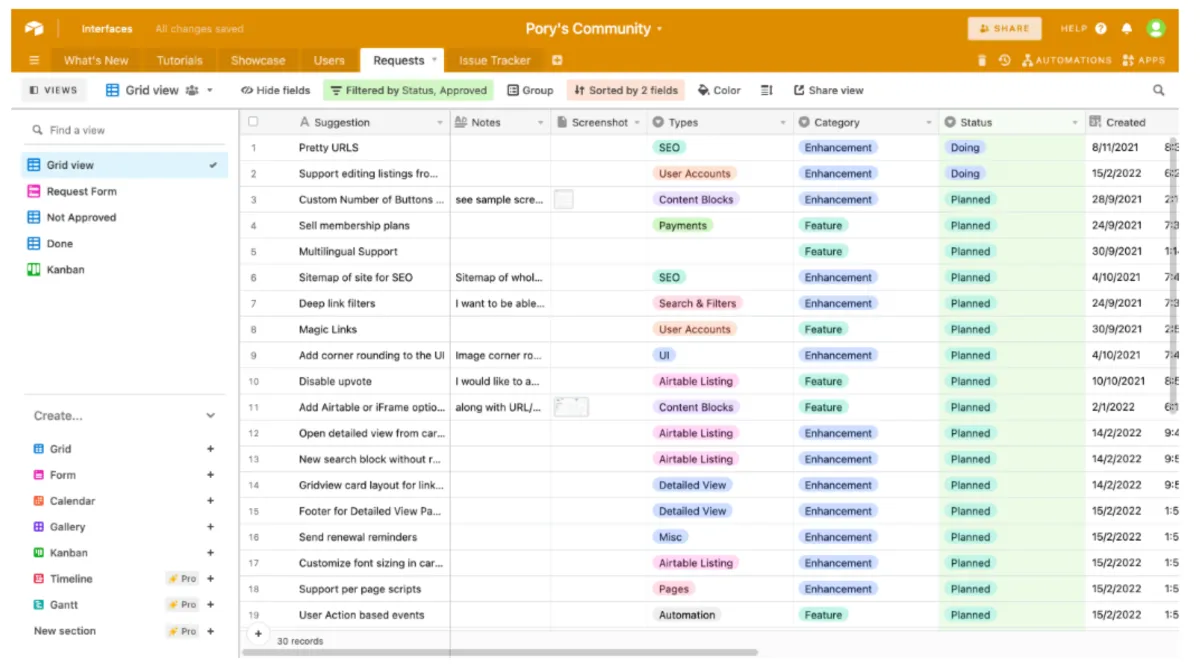Click the Airtable logo icon

[35, 29]
